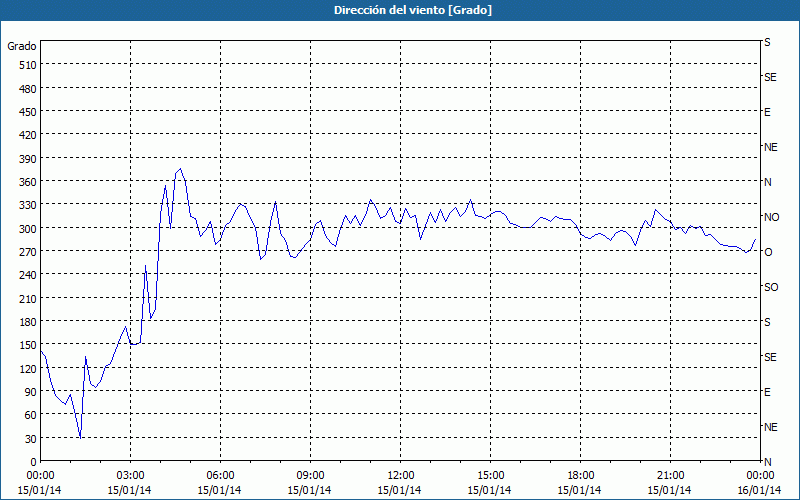
Task: Select the 390 value on the y-axis
Action: point(28,159)
